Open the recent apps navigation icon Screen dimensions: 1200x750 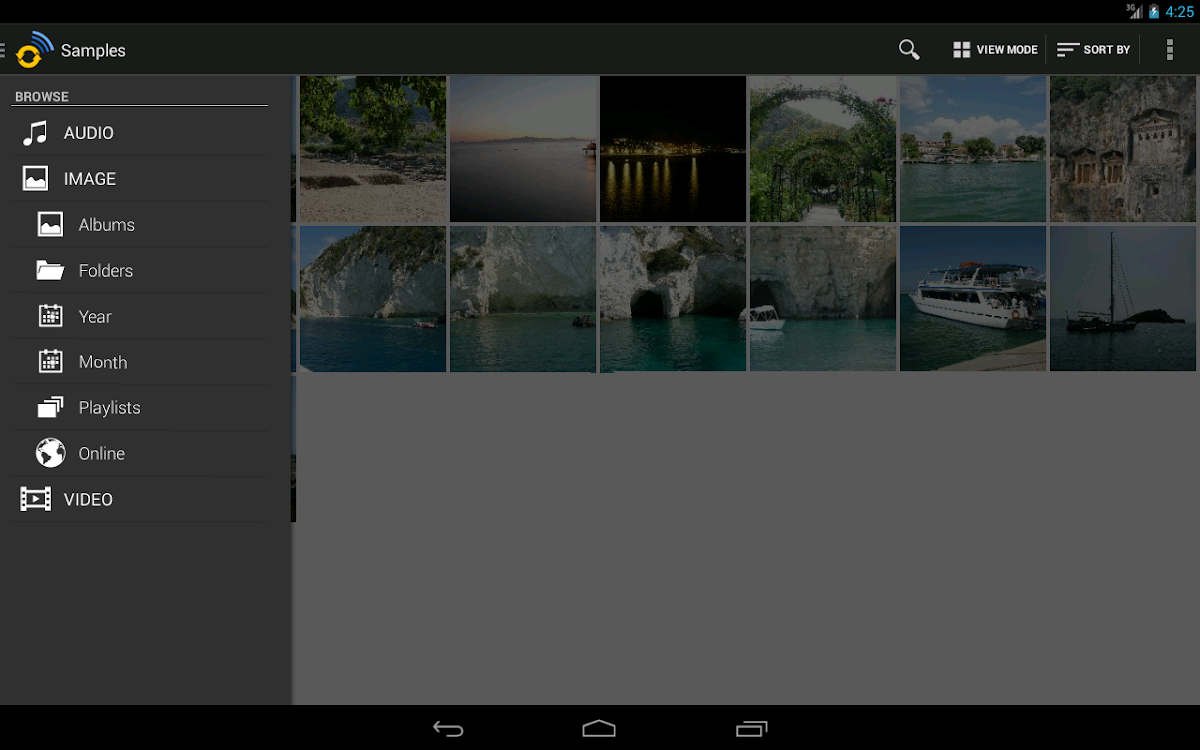[751, 728]
